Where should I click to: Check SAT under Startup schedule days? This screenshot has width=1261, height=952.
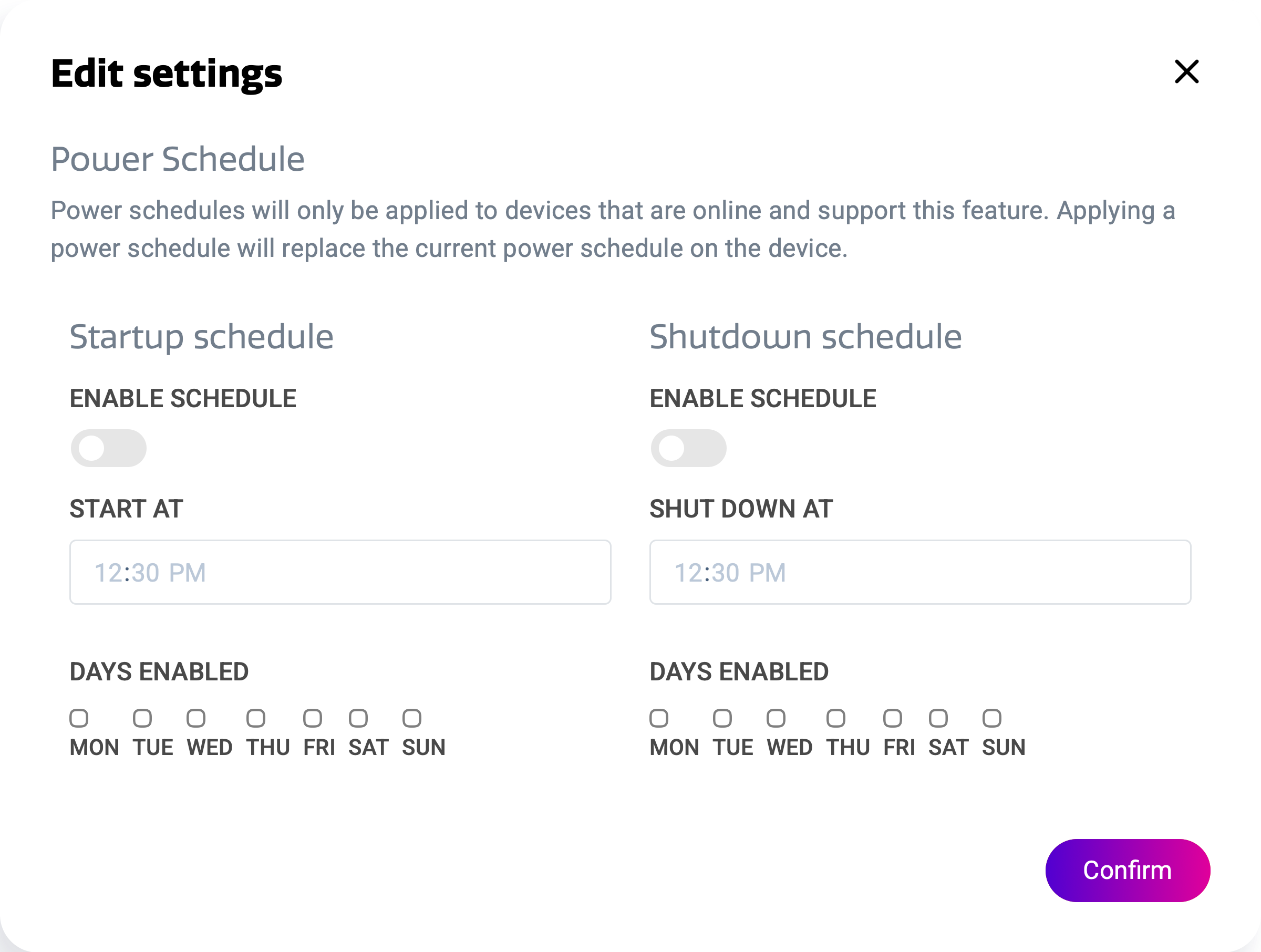pos(358,718)
